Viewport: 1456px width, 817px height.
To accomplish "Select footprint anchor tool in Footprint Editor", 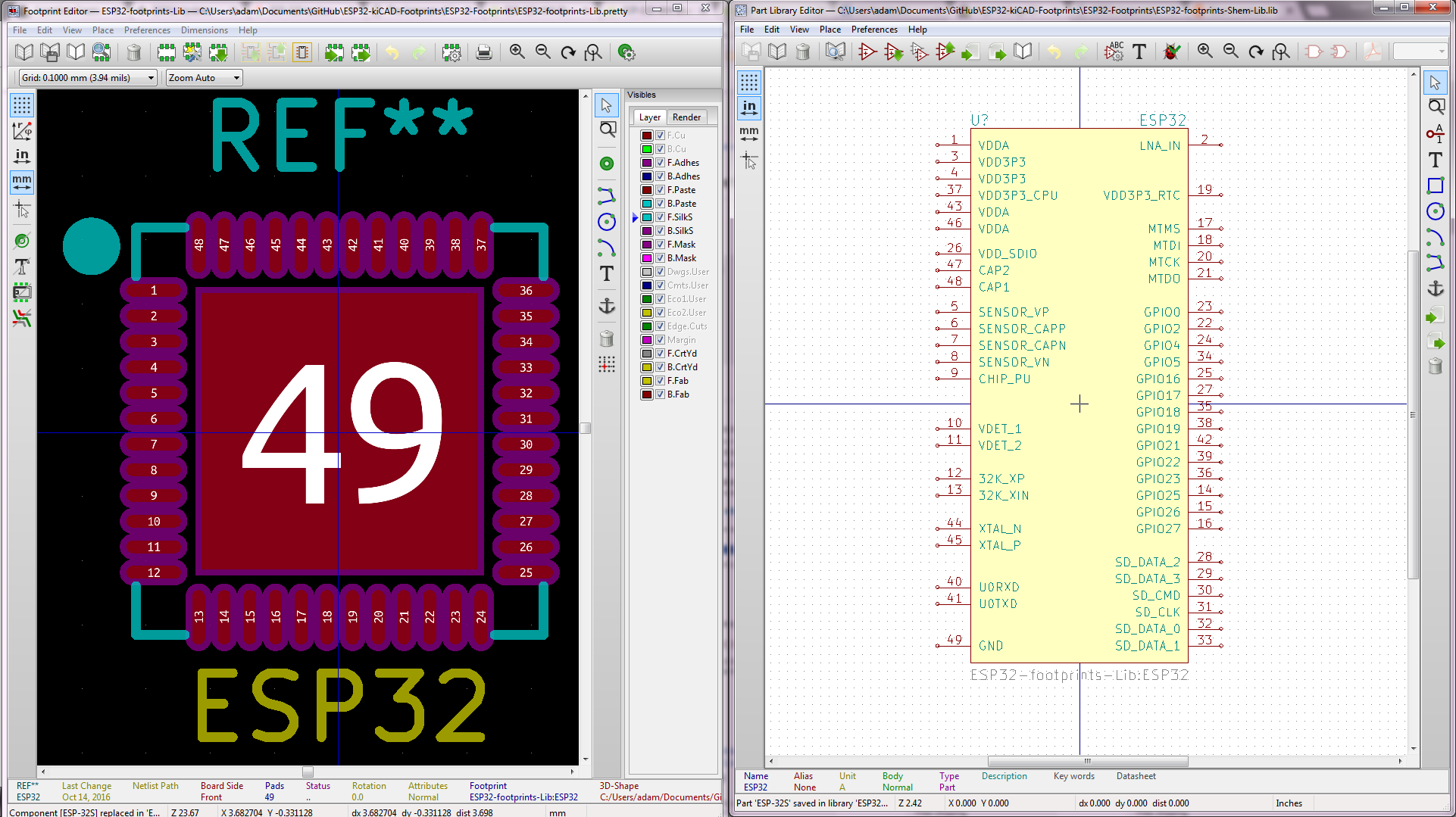I will click(x=607, y=305).
